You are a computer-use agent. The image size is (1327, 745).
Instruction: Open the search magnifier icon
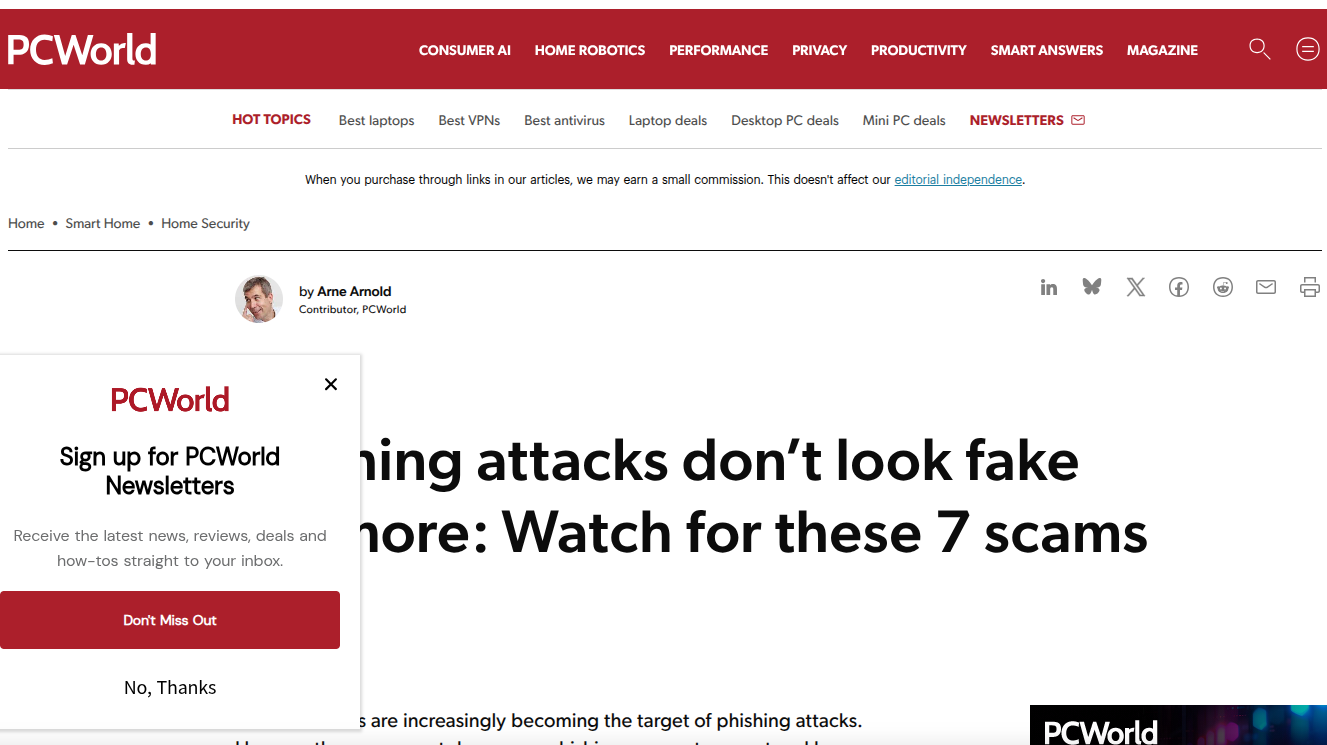tap(1259, 49)
